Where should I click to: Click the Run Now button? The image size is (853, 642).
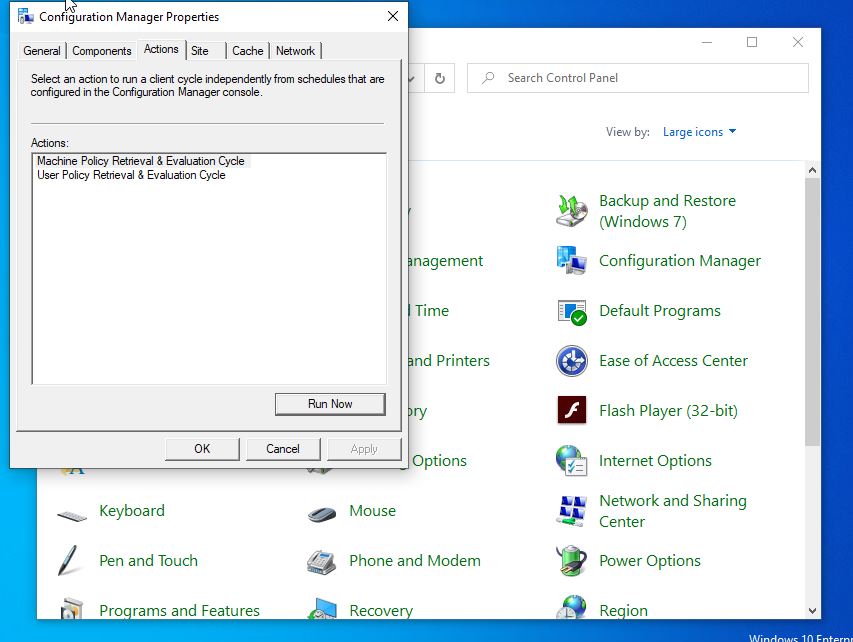[x=330, y=403]
